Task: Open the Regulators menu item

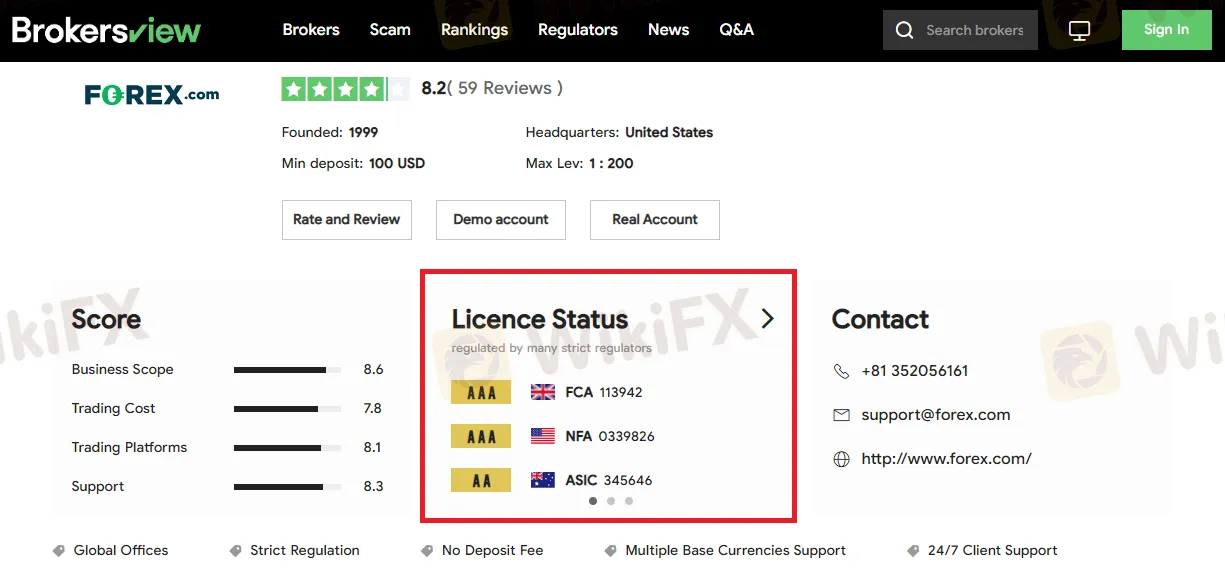Action: (578, 30)
